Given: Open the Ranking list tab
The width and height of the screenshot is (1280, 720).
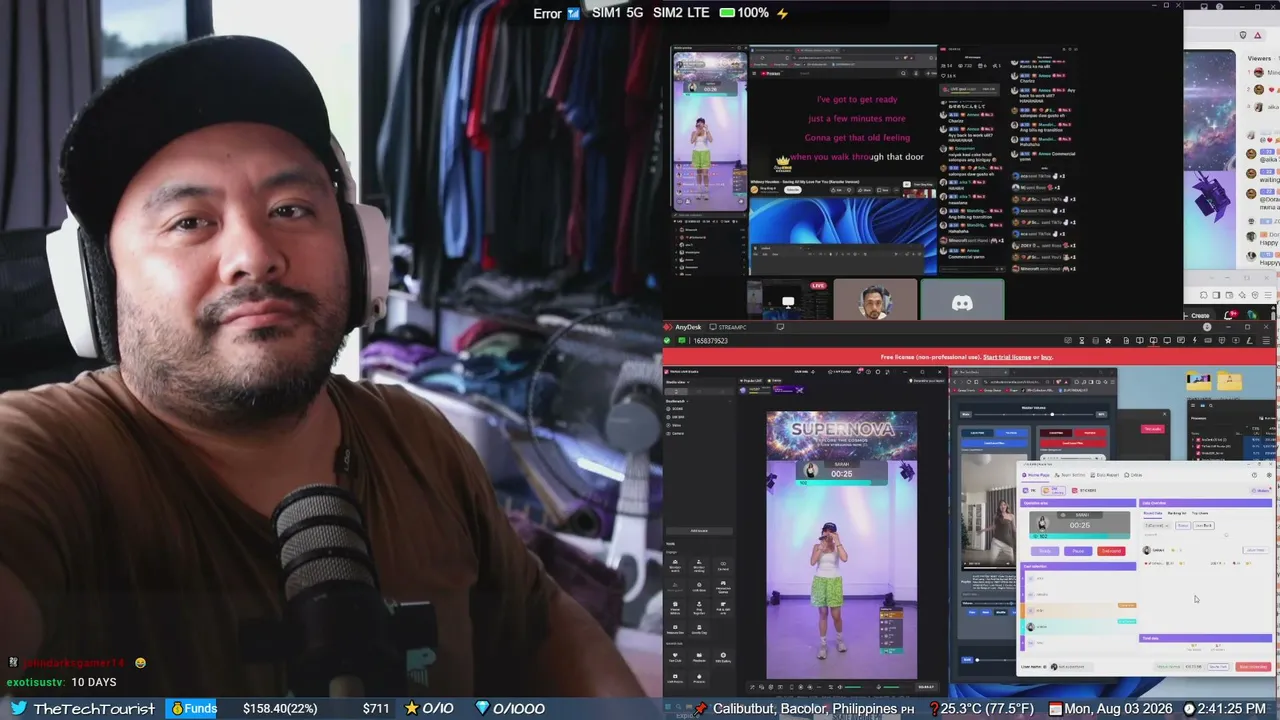Looking at the screenshot, I should pyautogui.click(x=1178, y=513).
